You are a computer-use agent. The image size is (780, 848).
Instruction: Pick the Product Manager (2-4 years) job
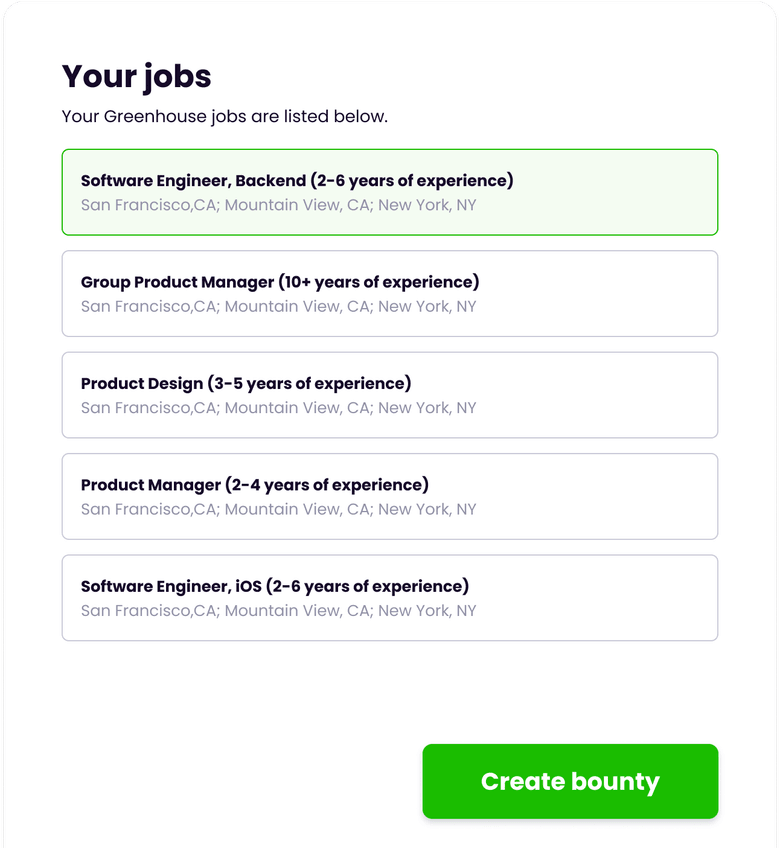(389, 496)
